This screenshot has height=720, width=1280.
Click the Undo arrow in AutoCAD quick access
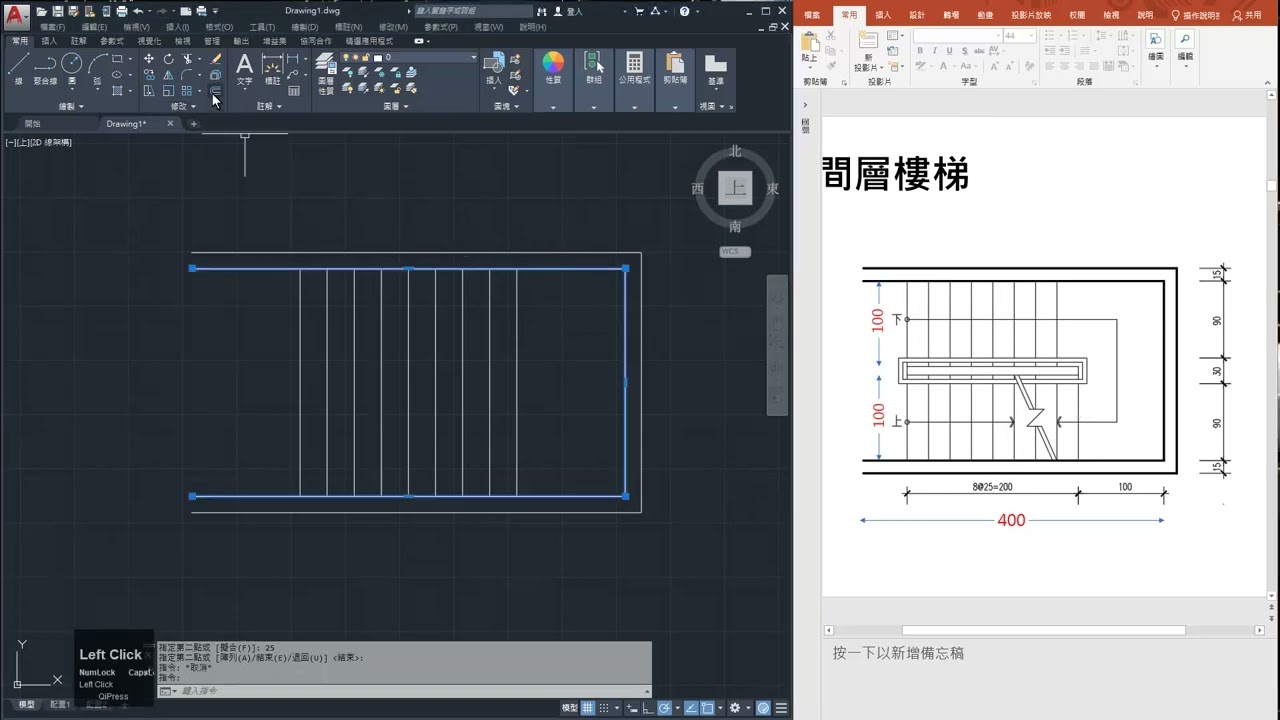139,11
